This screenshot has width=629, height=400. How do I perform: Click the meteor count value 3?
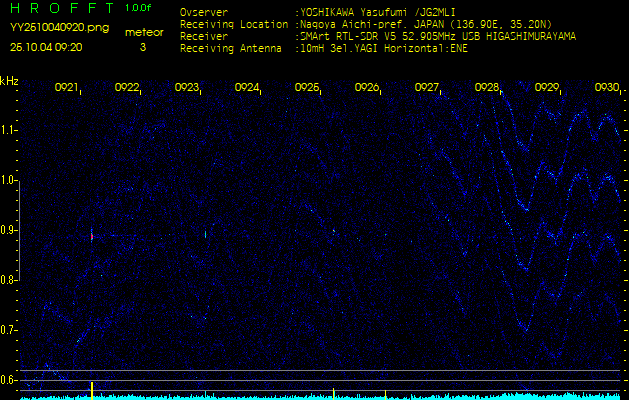pos(142,47)
